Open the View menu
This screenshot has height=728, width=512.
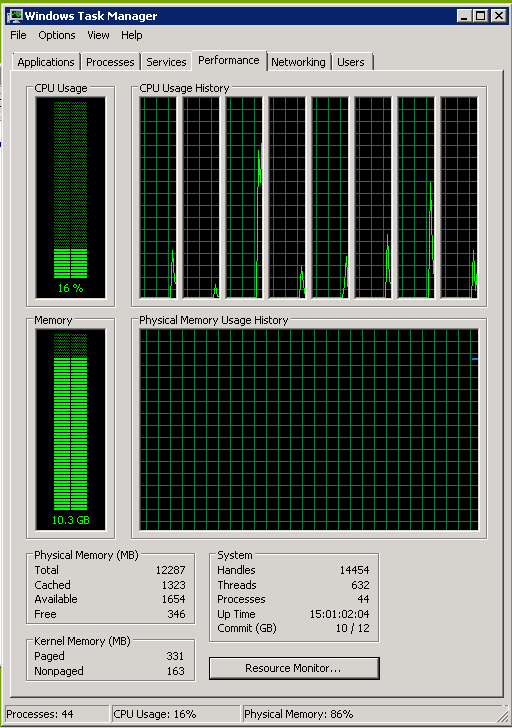[x=98, y=35]
